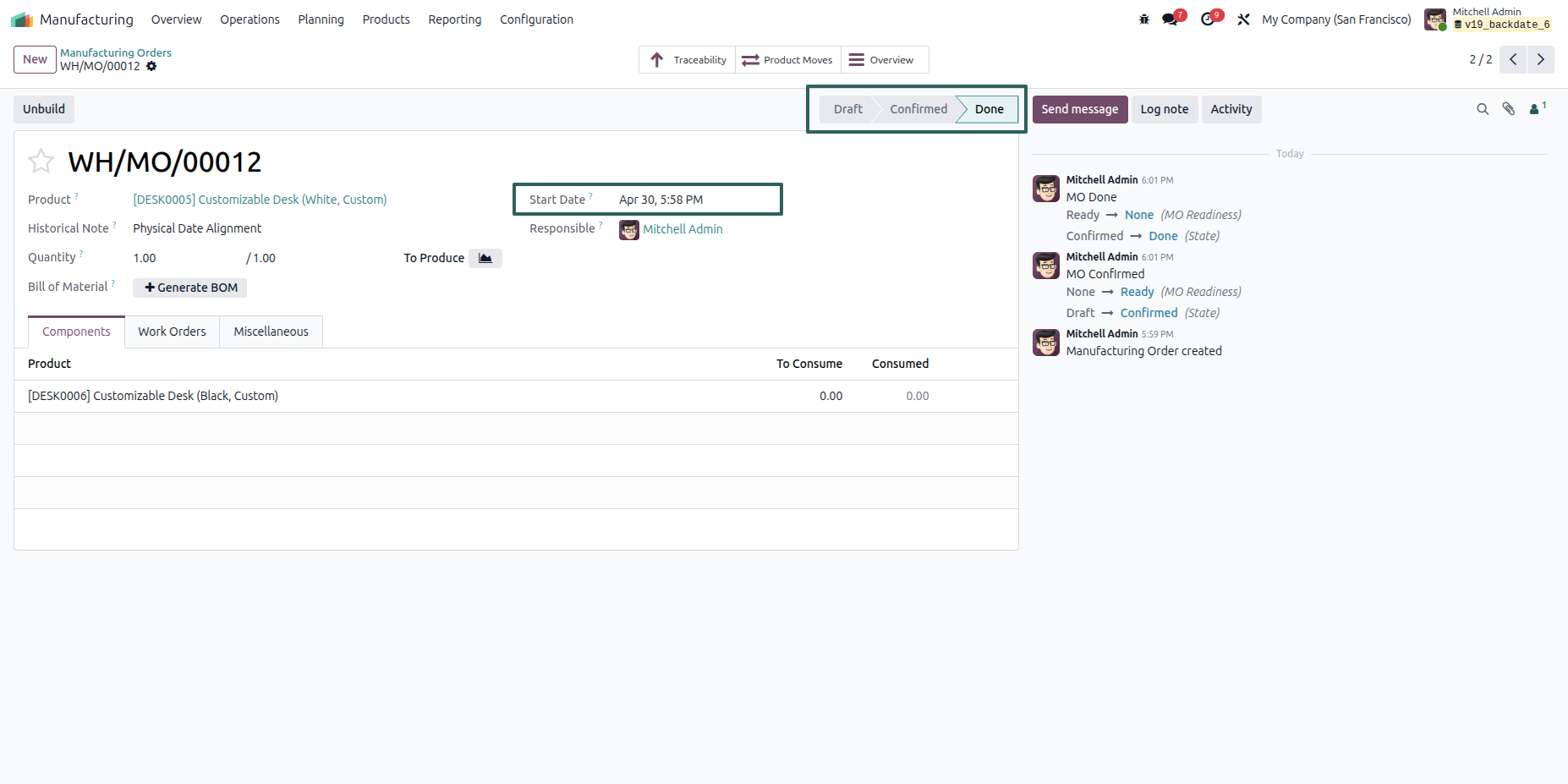Mark order as favorite with star icon

click(41, 161)
